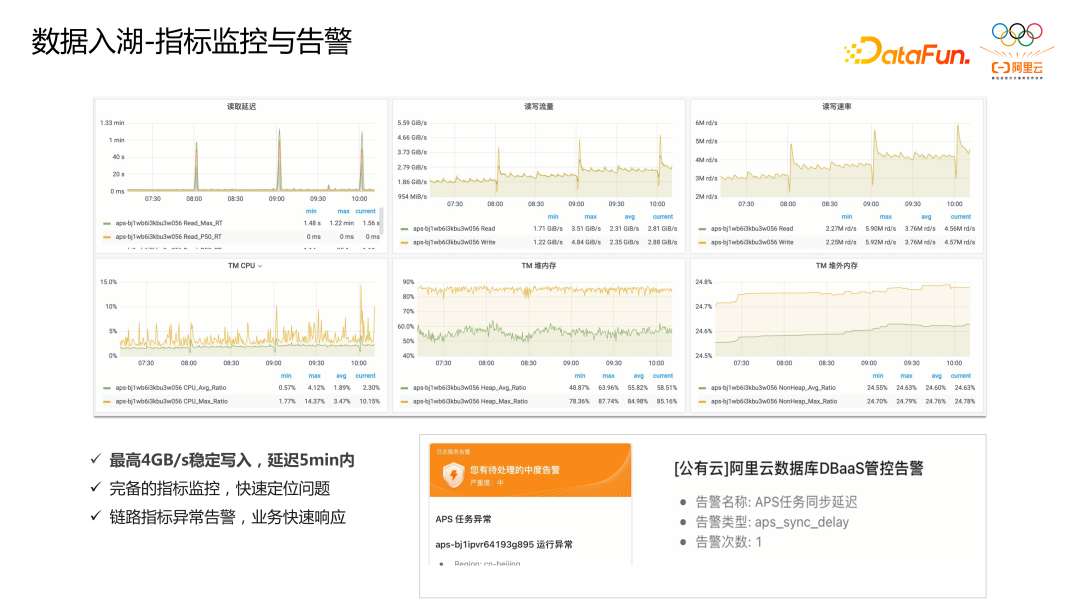This screenshot has width=1080, height=608.
Task: Click the yellow series icon for Read_P50_RT
Action: coord(108,239)
